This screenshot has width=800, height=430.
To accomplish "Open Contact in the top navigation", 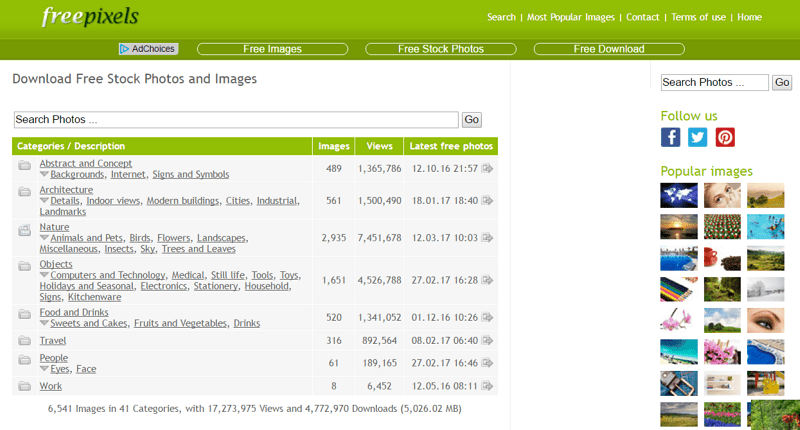I will tap(642, 17).
